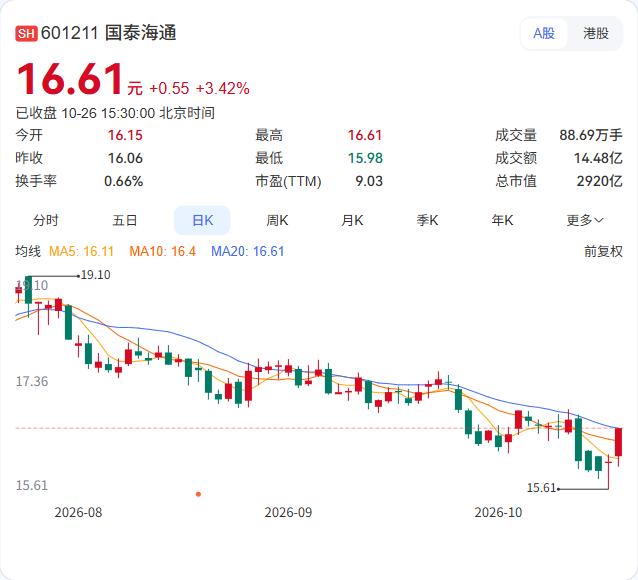Image resolution: width=638 pixels, height=580 pixels.
Task: Click the large 16.61 current price
Action: [70, 79]
